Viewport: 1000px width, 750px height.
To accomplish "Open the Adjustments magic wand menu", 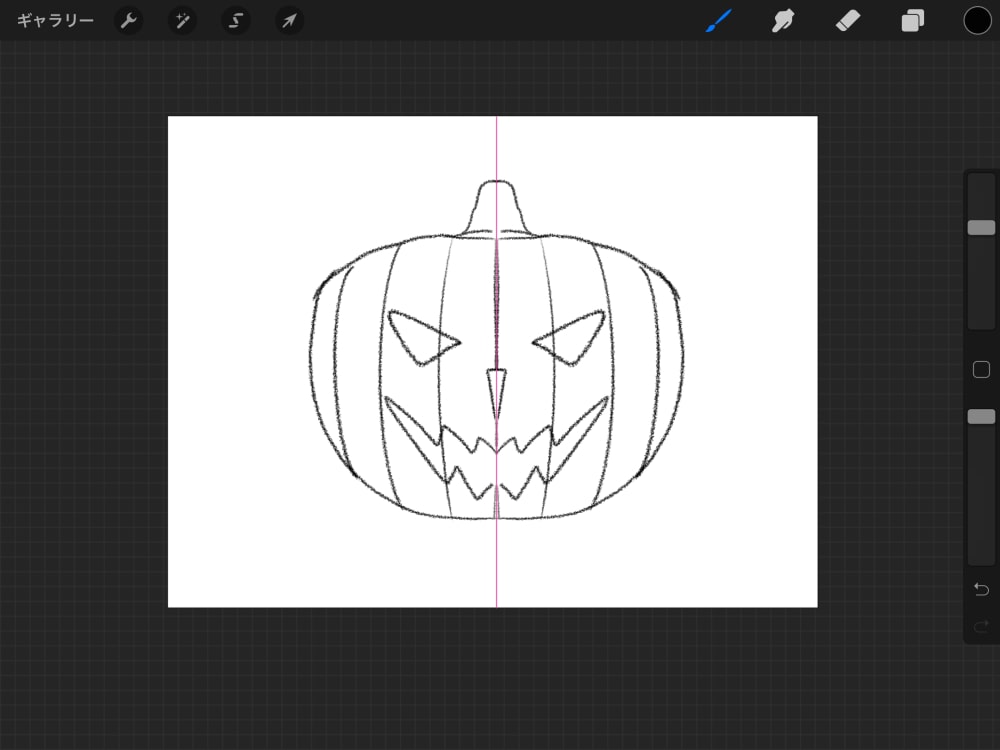I will tap(182, 20).
